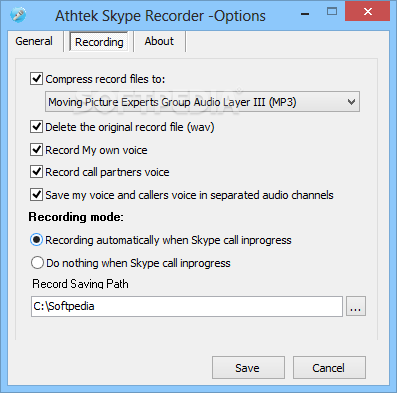Screen dimensions: 397x393
Task: Click the Record Saving Path text field
Action: (187, 306)
